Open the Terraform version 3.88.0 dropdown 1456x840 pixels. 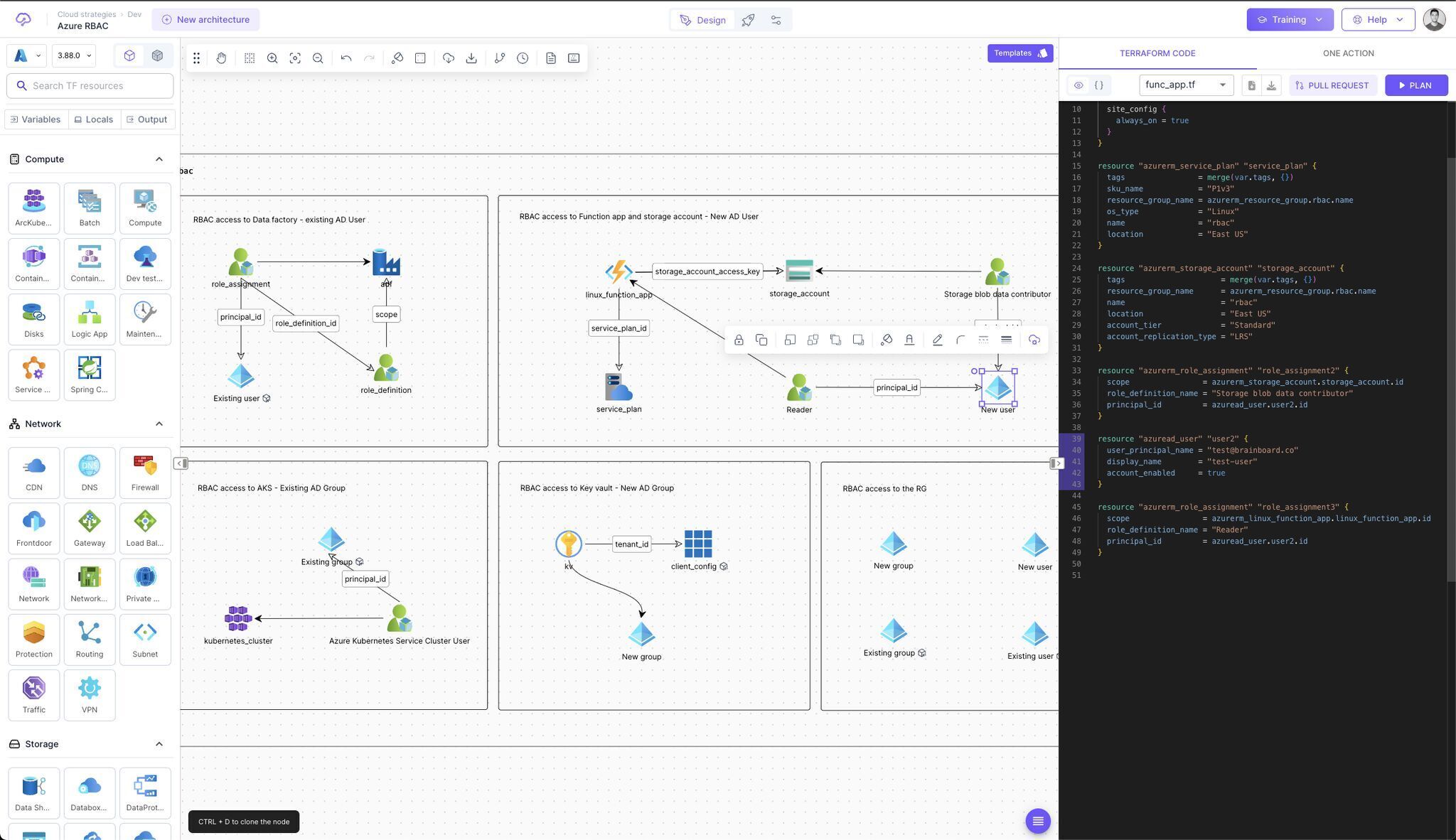(x=73, y=55)
